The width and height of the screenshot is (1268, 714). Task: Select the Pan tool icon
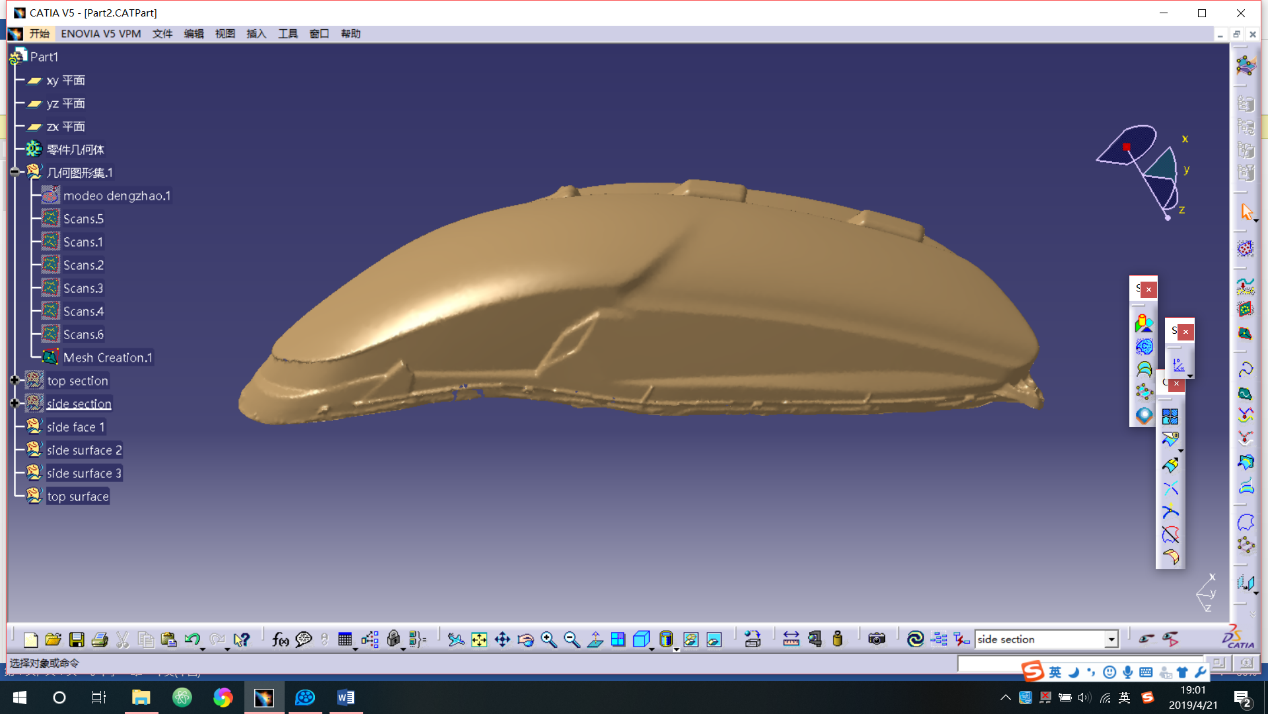tap(502, 640)
